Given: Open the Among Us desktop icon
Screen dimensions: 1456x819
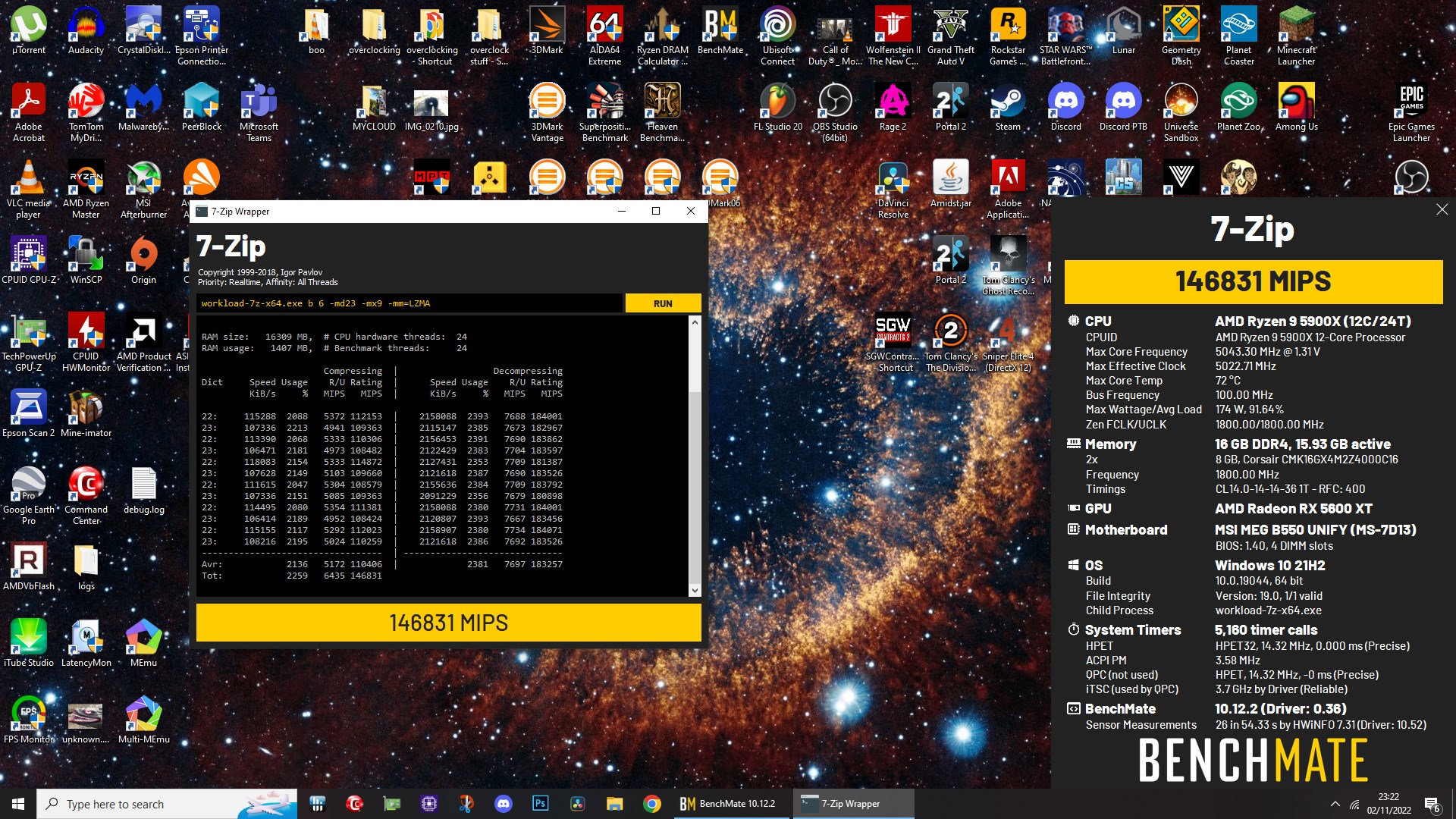Looking at the screenshot, I should pyautogui.click(x=1296, y=107).
